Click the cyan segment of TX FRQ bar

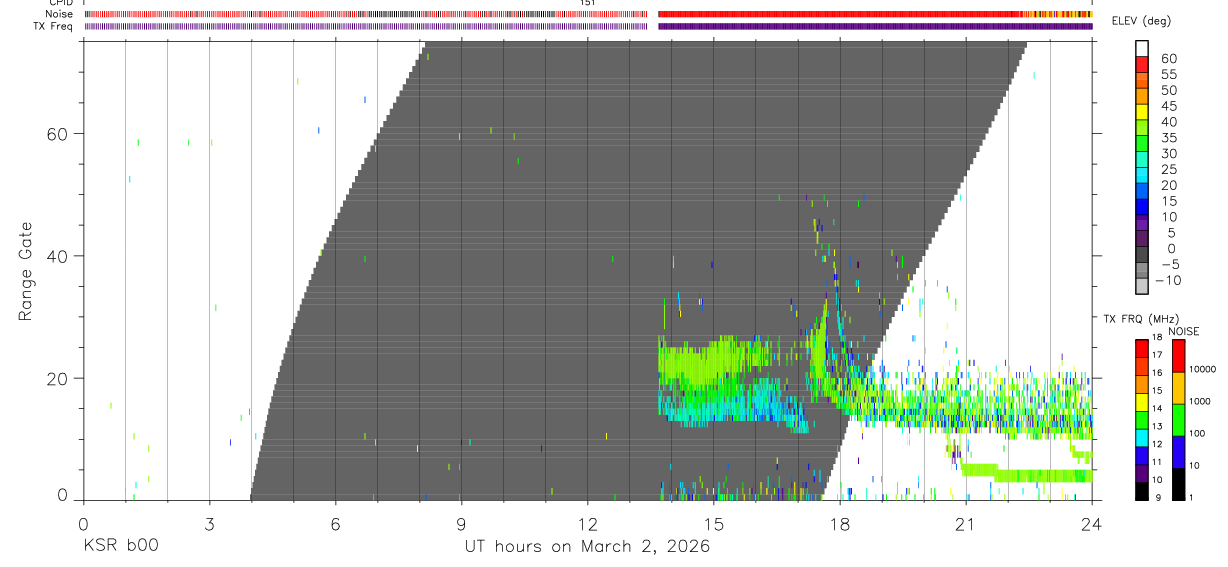pos(1142,437)
